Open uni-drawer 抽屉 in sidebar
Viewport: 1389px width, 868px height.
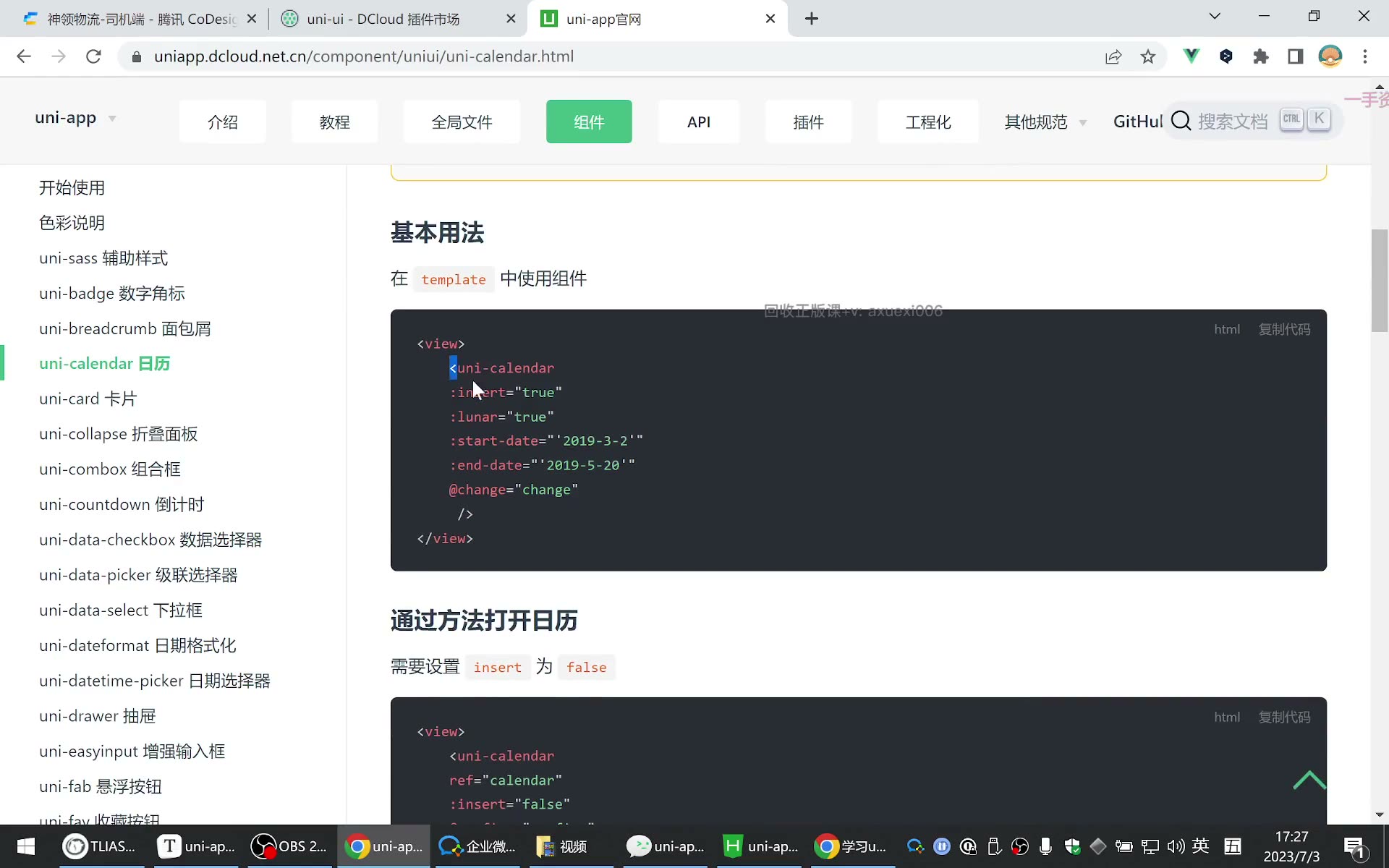pyautogui.click(x=98, y=716)
